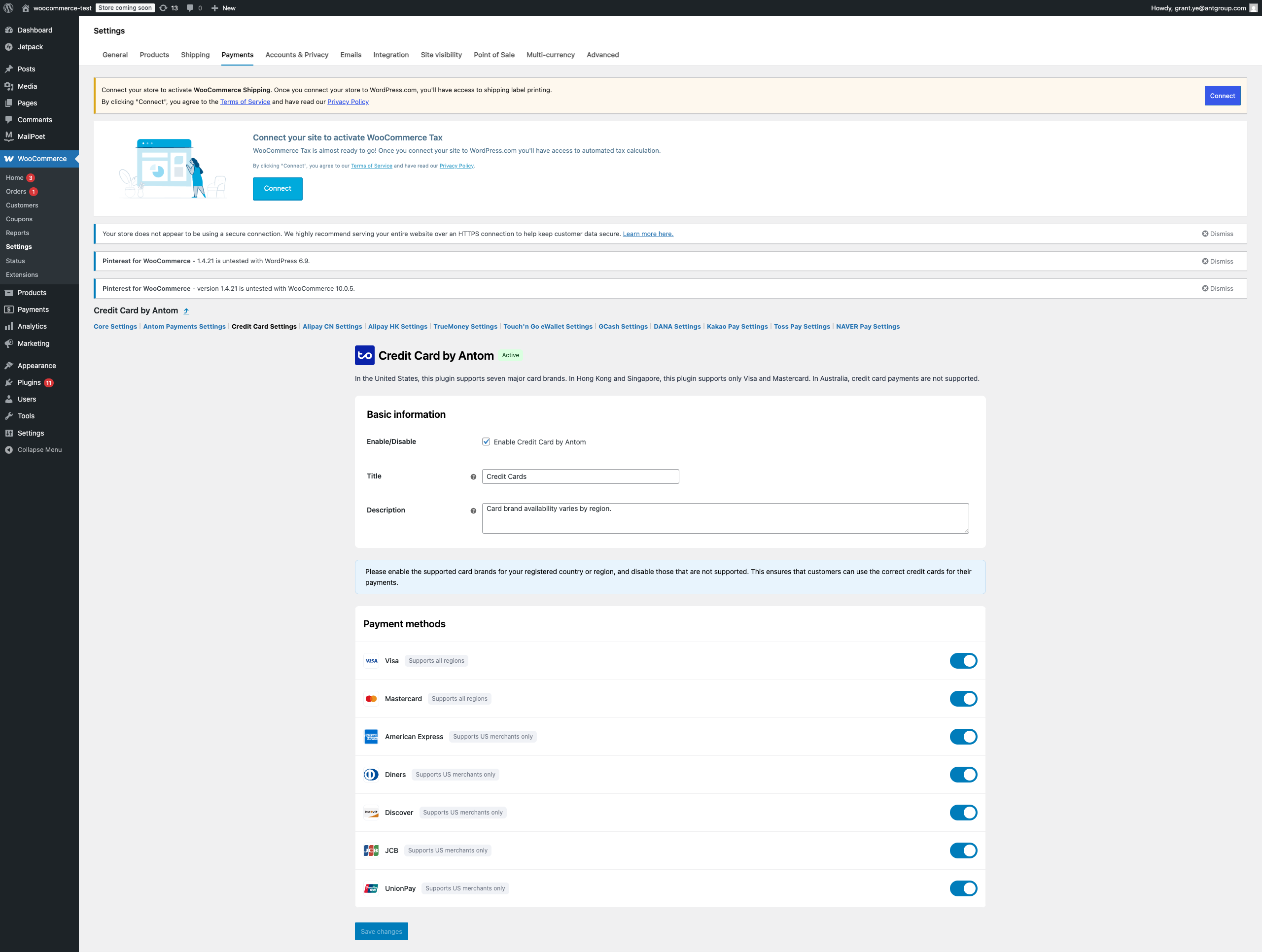1262x952 pixels.
Task: Click the Store coming soon badge
Action: (x=125, y=8)
